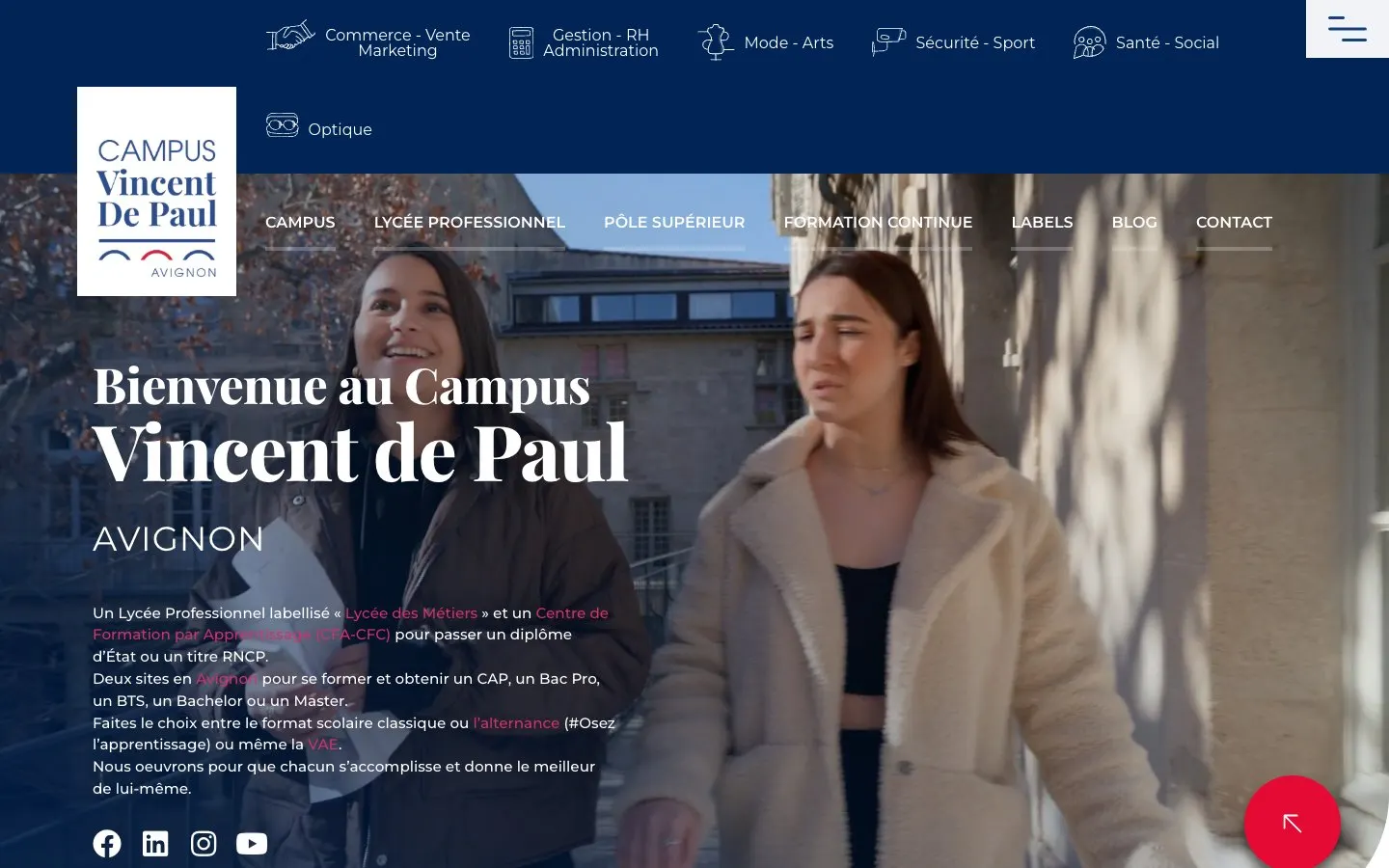The image size is (1389, 868).
Task: Open Mode - Arts category text
Action: point(789,42)
